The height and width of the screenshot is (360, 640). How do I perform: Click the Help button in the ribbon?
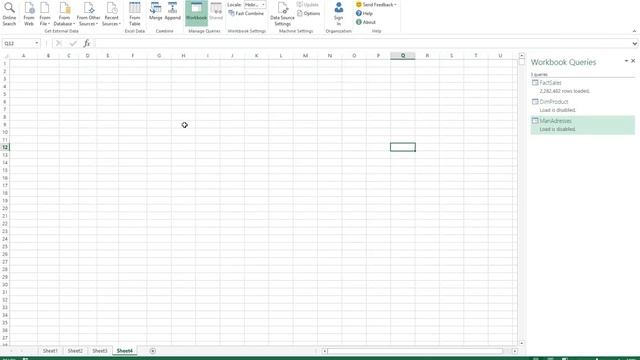click(x=364, y=13)
